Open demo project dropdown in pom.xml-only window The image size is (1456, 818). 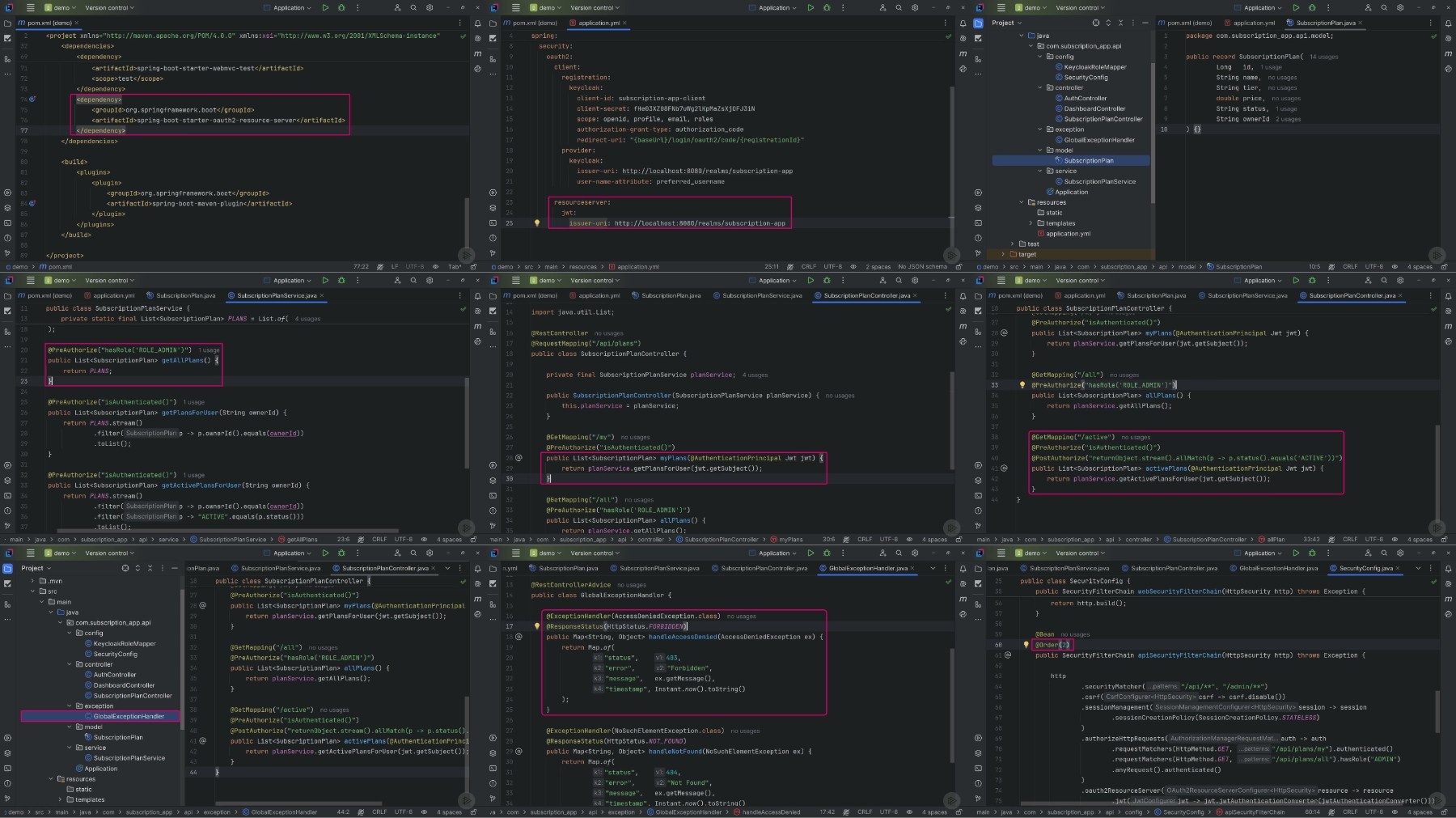pyautogui.click(x=61, y=7)
